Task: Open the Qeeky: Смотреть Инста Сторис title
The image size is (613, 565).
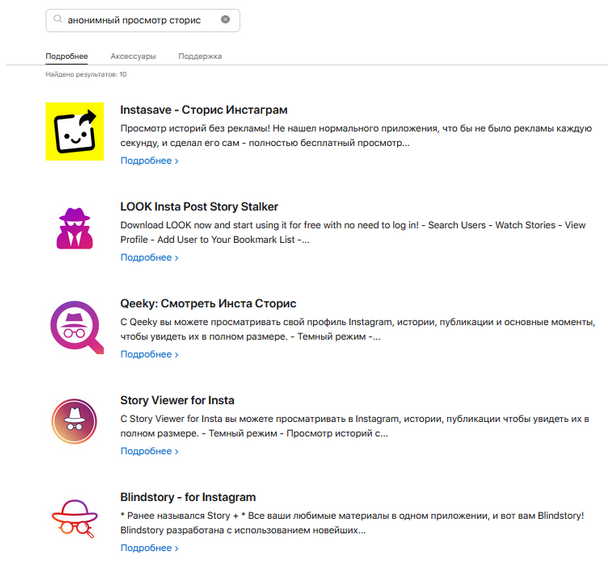Action: tap(208, 303)
